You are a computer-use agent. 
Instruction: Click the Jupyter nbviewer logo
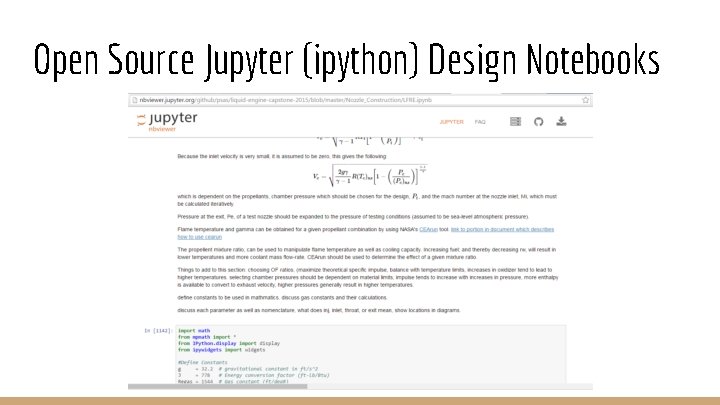(x=167, y=122)
